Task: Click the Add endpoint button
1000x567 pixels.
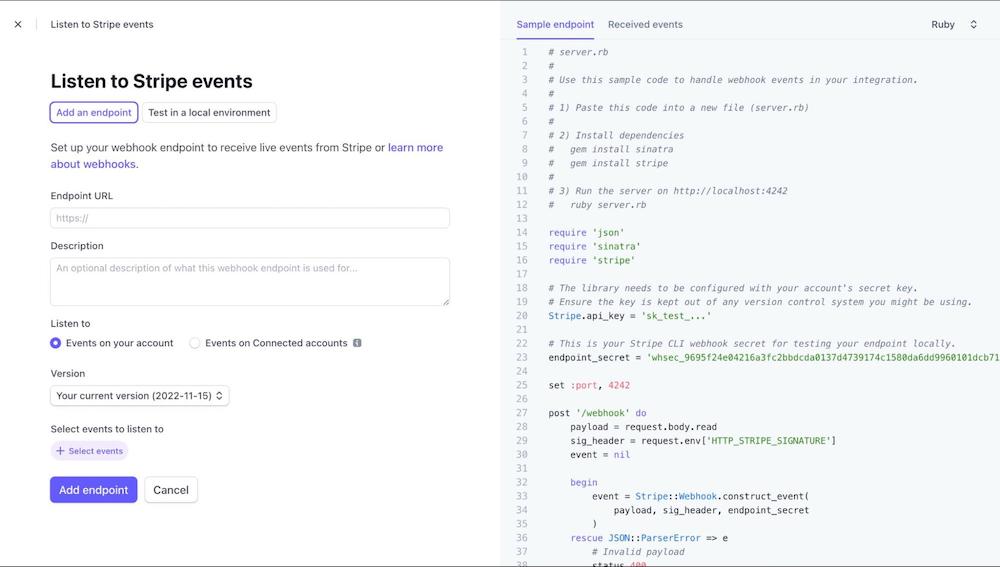Action: point(94,490)
